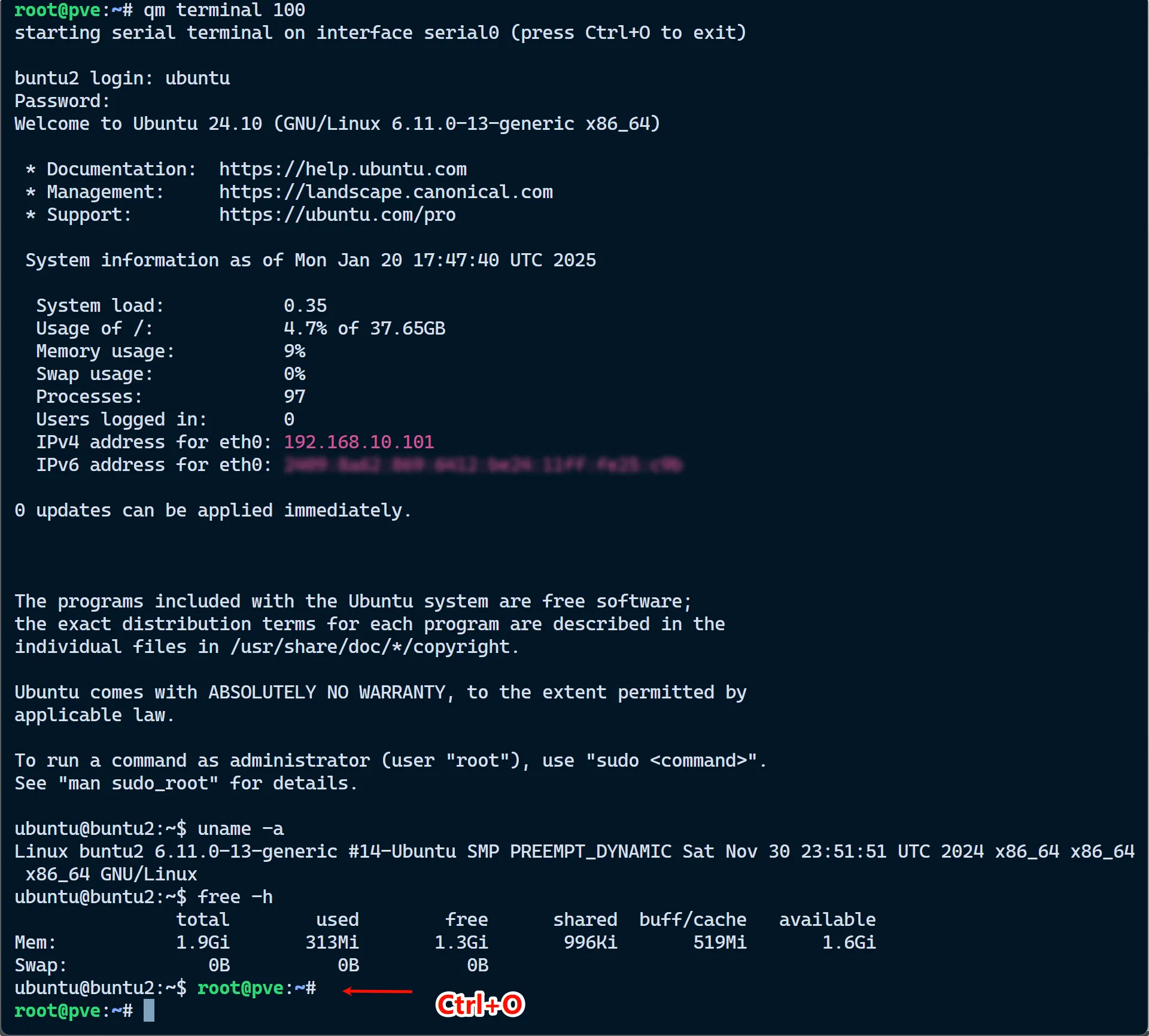Click the 'qm terminal 100' command text
This screenshot has width=1149, height=1036.
224,10
